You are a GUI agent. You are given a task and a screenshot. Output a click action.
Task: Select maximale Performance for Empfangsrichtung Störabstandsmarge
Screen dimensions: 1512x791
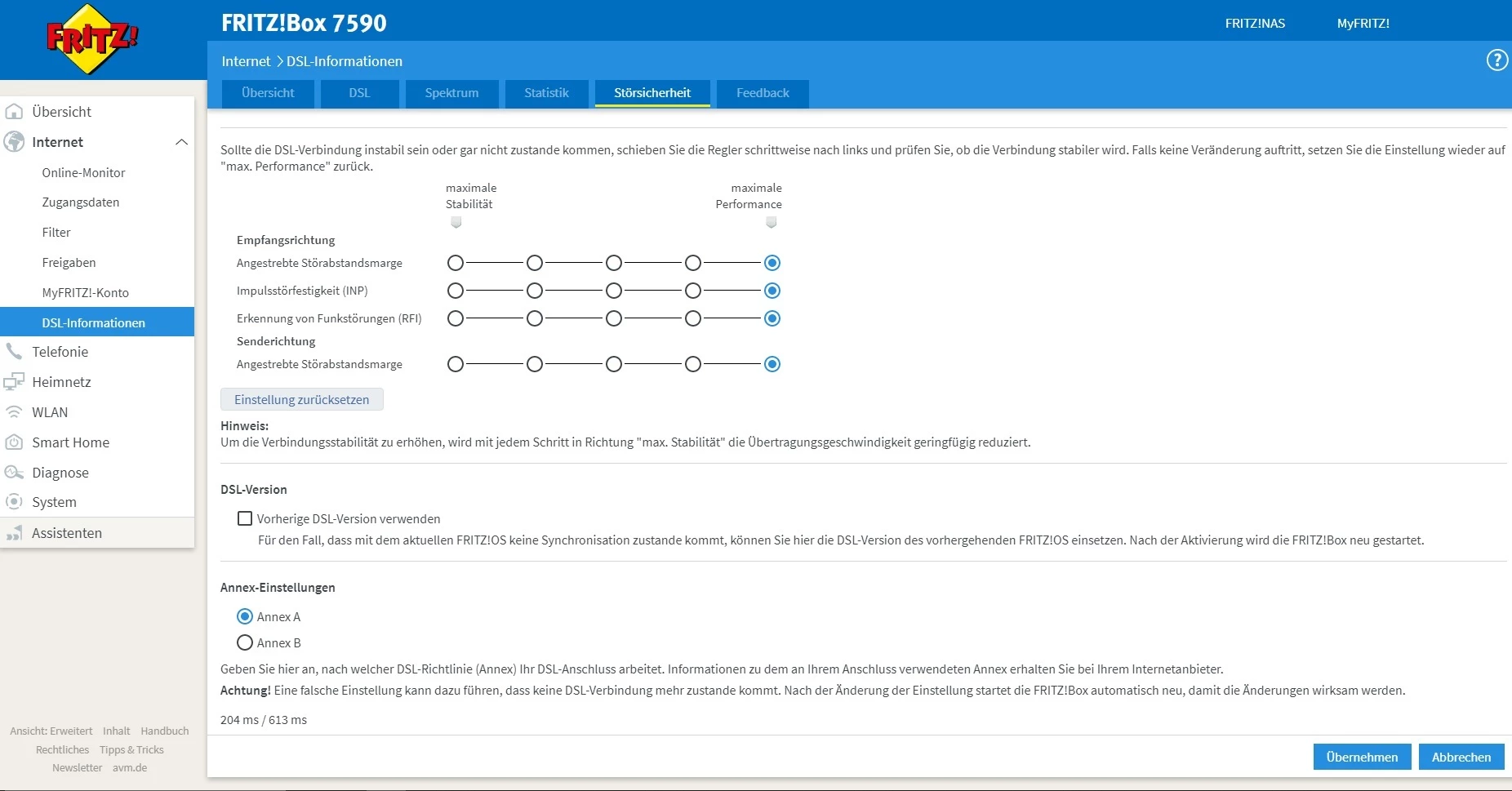(772, 263)
